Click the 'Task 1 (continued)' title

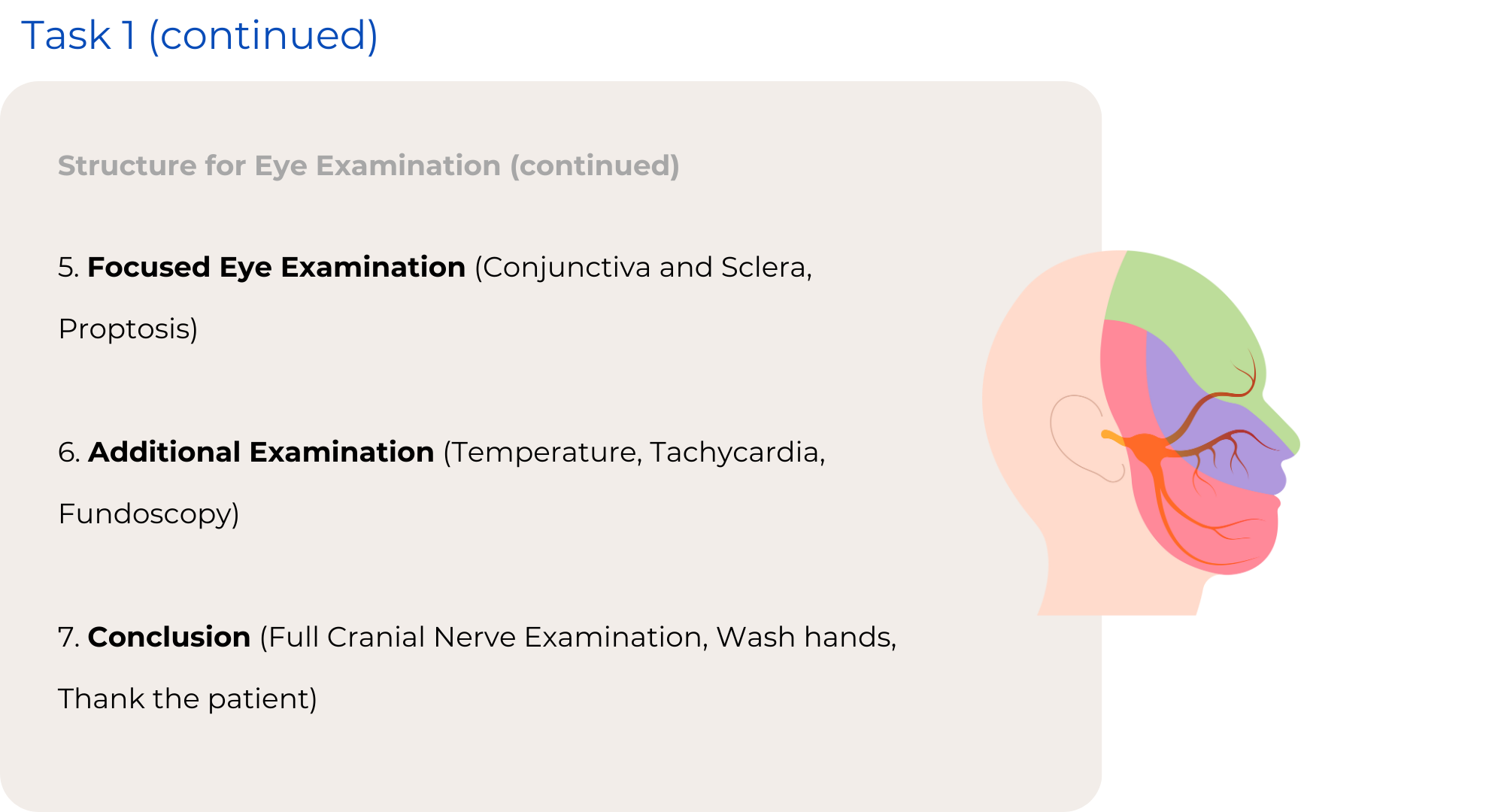point(199,35)
